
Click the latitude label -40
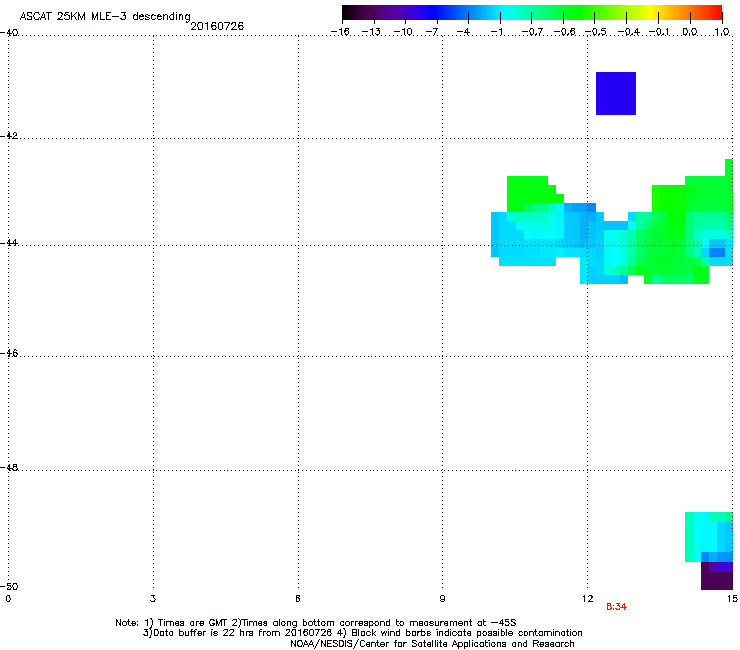click(9, 33)
